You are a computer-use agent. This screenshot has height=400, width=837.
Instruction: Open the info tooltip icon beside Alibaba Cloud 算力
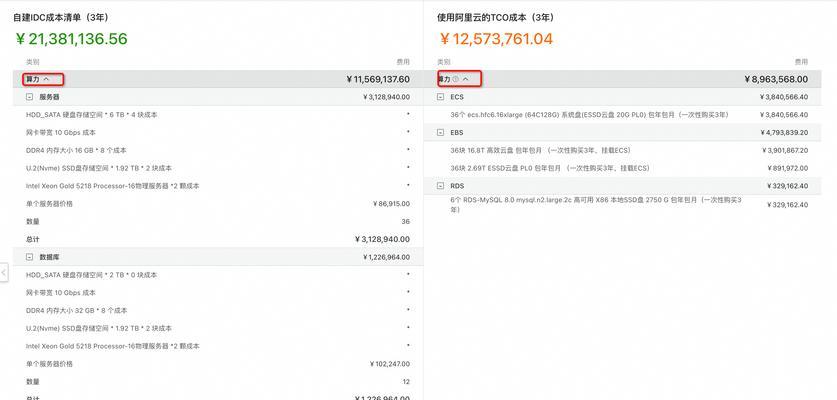455,79
